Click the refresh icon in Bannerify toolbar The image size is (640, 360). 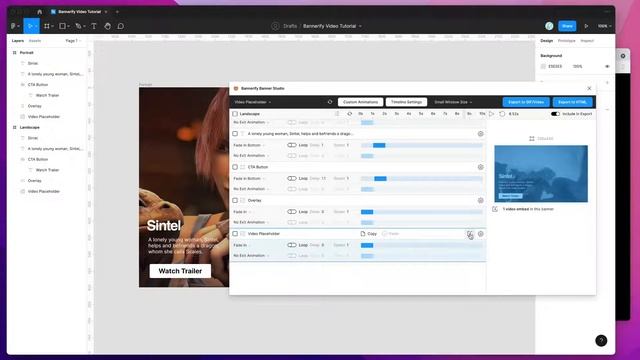click(330, 102)
